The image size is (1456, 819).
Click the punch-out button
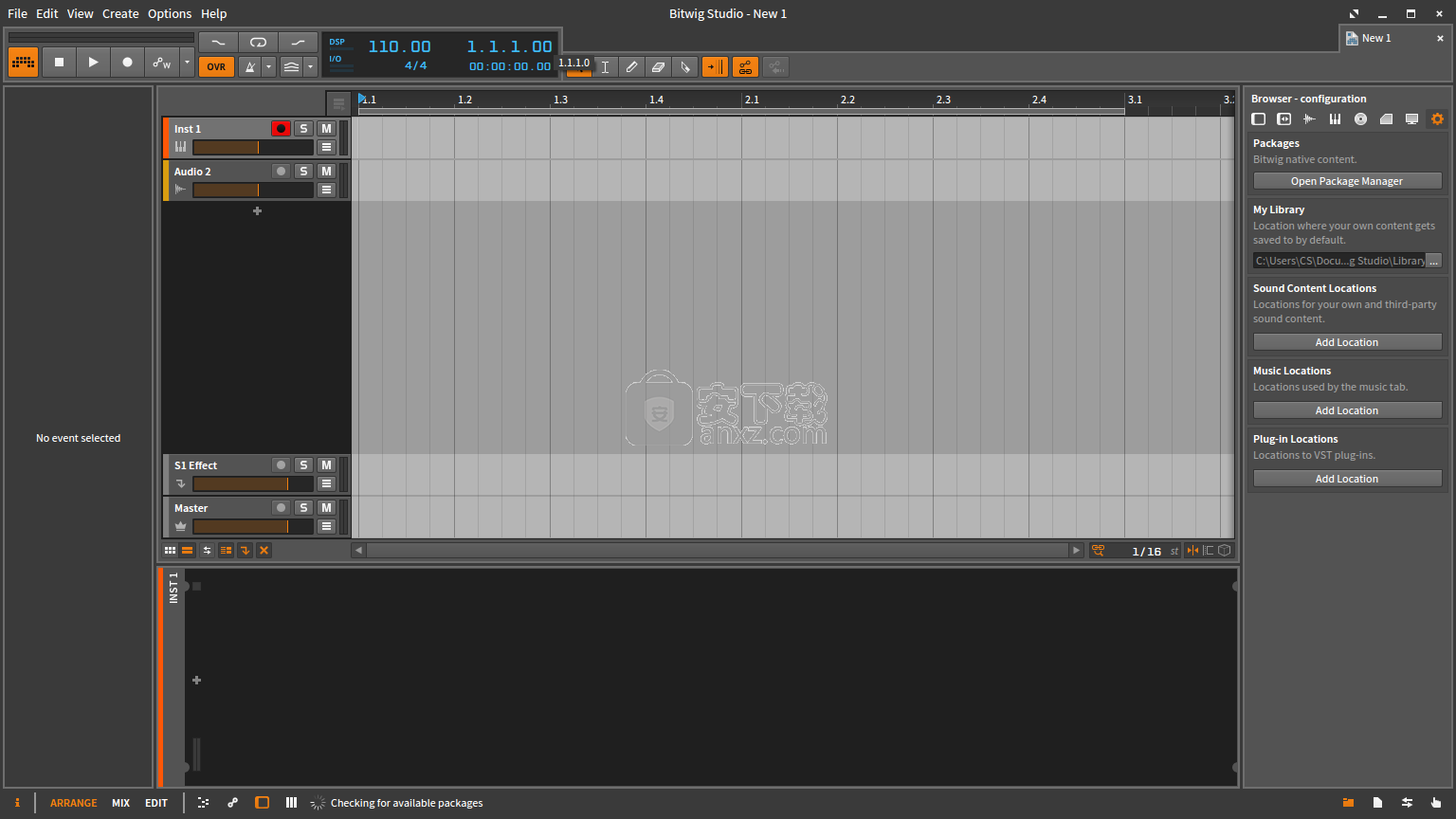[298, 43]
